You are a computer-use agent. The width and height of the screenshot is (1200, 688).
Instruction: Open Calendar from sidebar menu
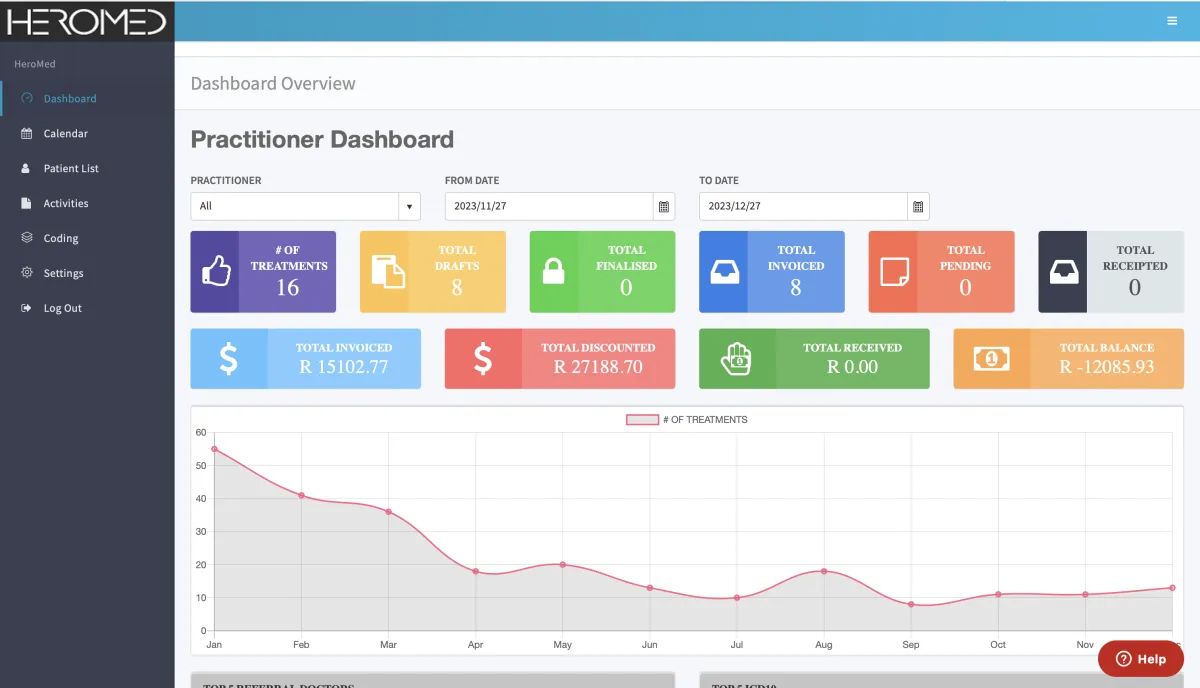tap(66, 133)
